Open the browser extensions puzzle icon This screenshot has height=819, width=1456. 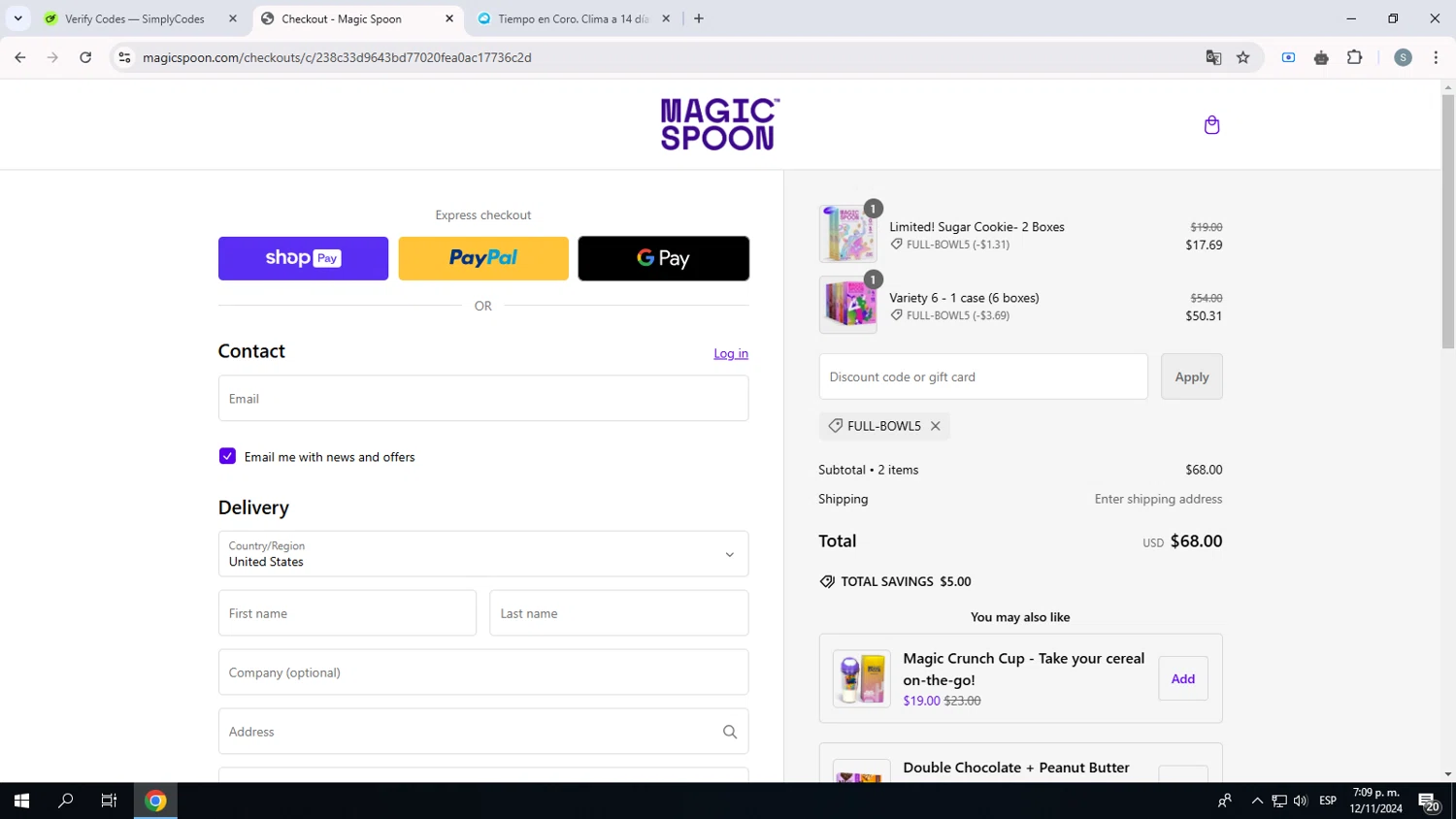pyautogui.click(x=1354, y=57)
